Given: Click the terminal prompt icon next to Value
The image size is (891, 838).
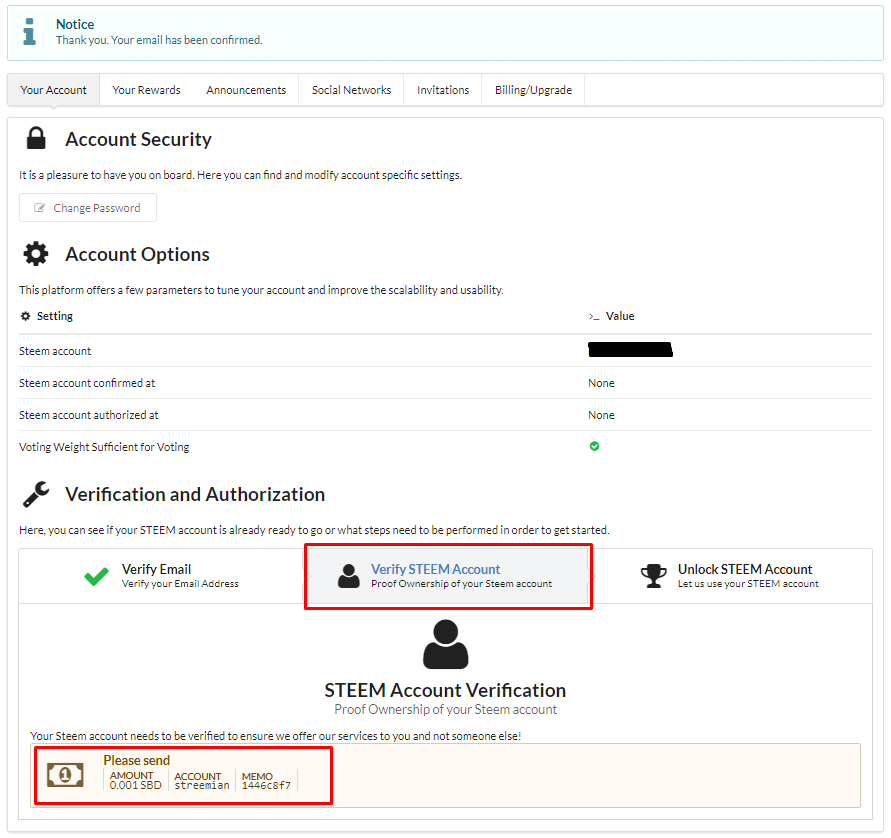Looking at the screenshot, I should pyautogui.click(x=594, y=316).
